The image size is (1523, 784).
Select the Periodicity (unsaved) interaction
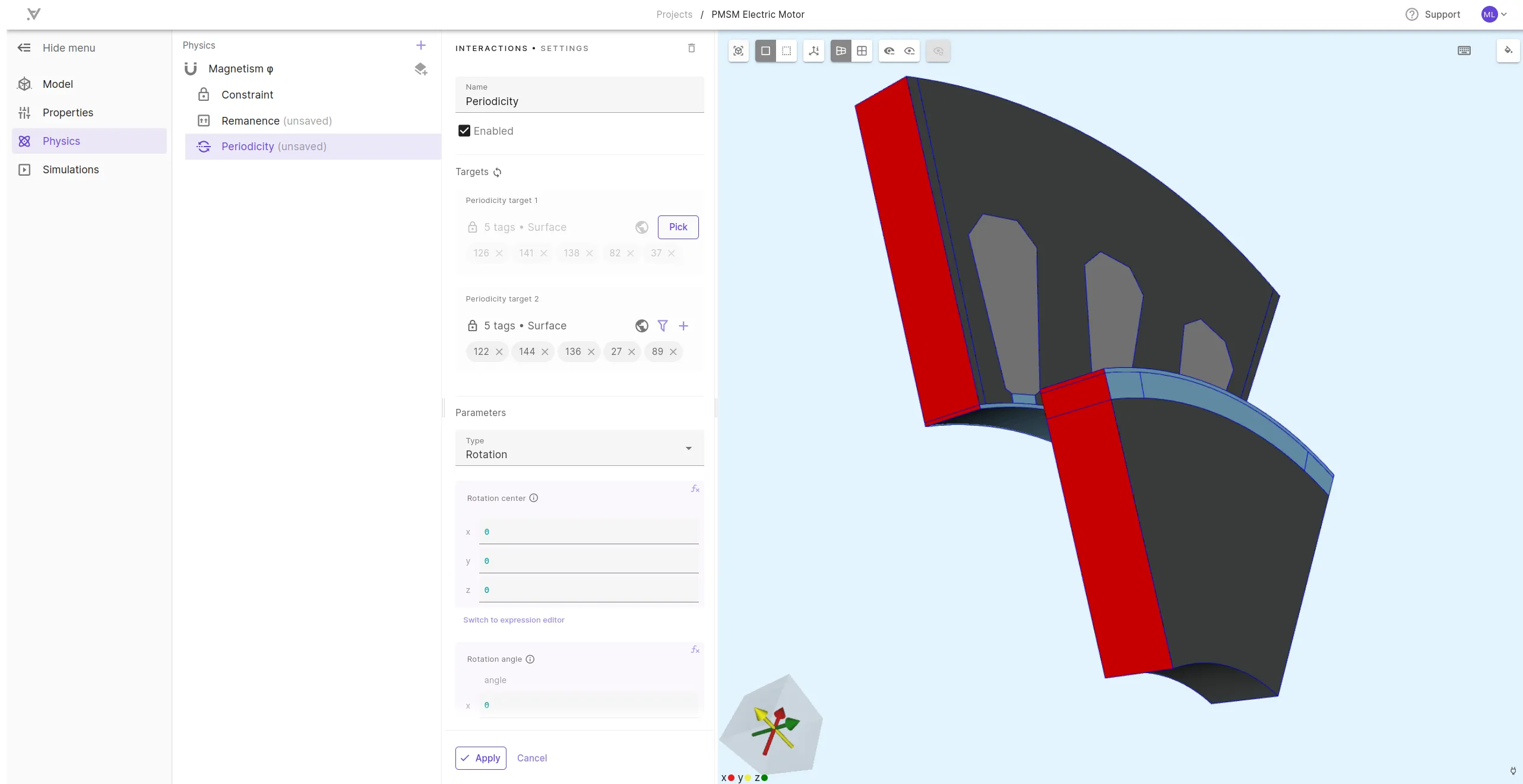click(x=313, y=147)
